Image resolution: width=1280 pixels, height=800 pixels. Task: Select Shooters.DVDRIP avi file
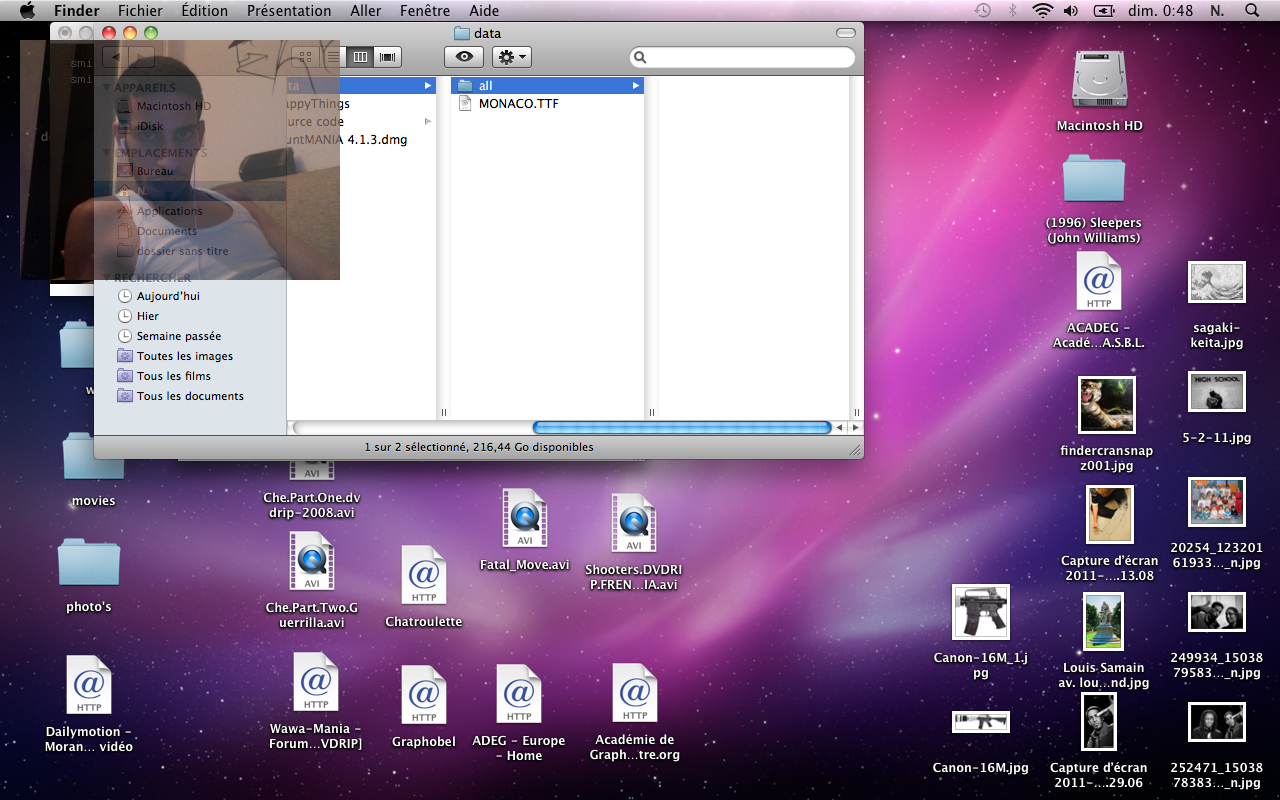click(633, 523)
